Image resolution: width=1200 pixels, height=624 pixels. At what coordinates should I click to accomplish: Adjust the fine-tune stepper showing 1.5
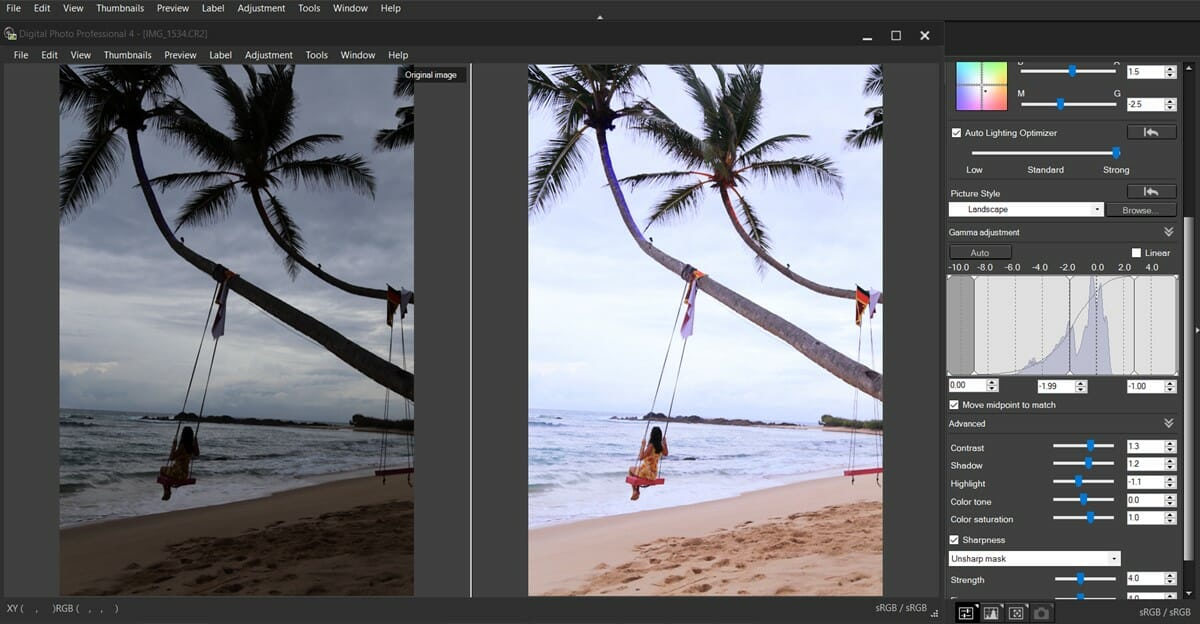pyautogui.click(x=1171, y=72)
